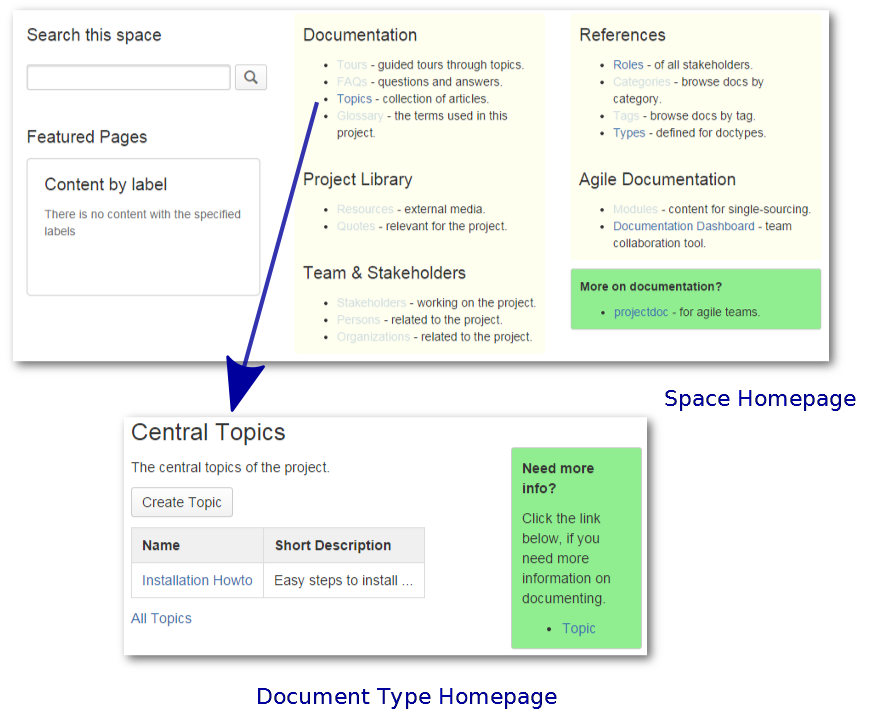871x726 pixels.
Task: Open the Installation Howto topic
Action: click(x=197, y=580)
